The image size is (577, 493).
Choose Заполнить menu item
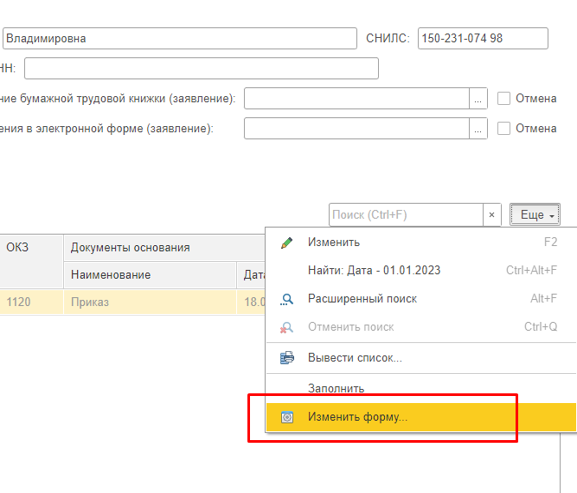coord(421,388)
